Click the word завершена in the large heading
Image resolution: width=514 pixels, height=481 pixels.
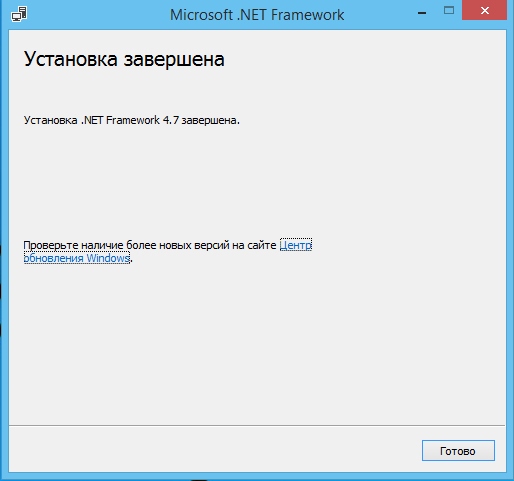pyautogui.click(x=174, y=60)
